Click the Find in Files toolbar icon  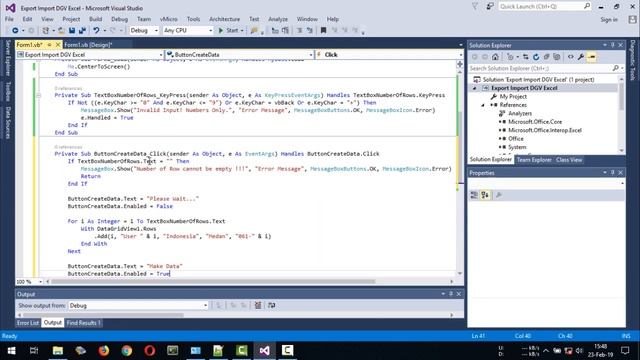tap(254, 31)
